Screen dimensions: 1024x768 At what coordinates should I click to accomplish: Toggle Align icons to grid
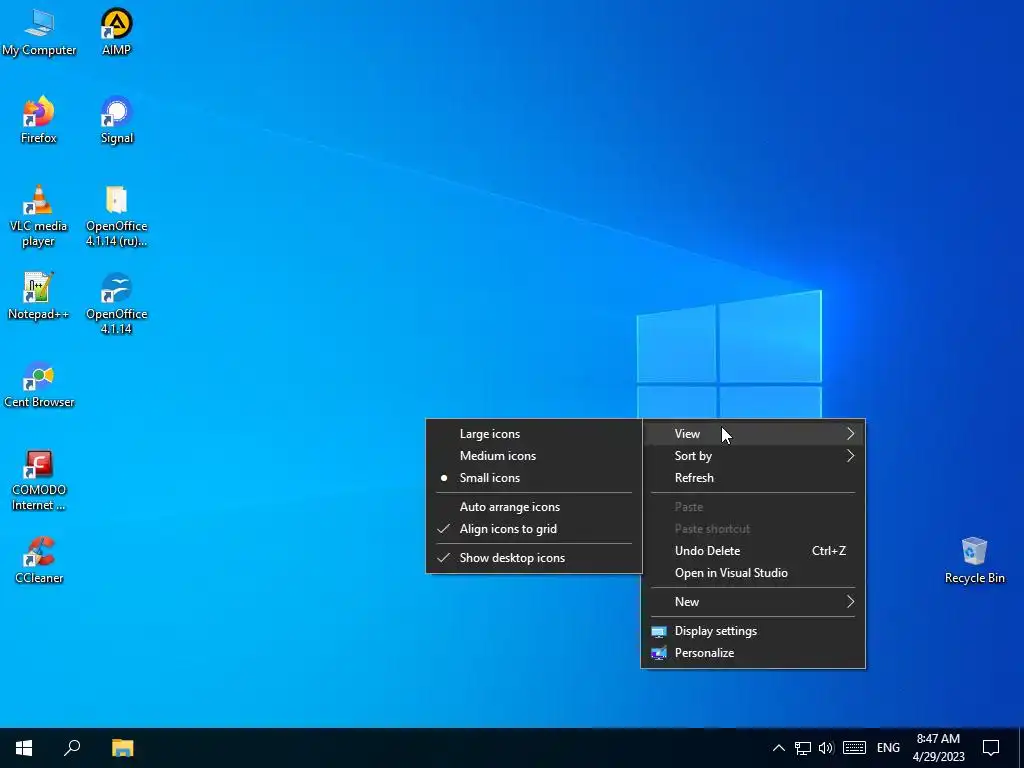click(x=534, y=529)
